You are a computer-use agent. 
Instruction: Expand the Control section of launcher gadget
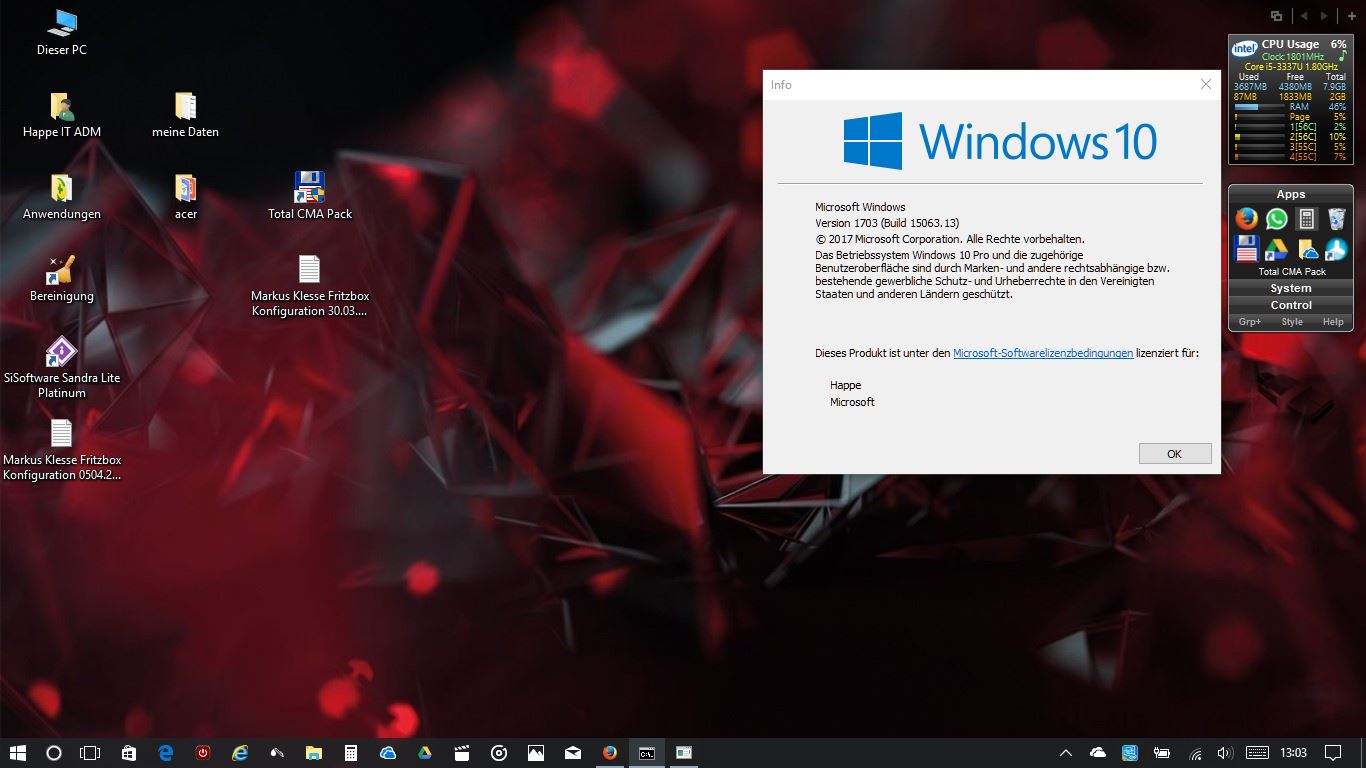coord(1291,305)
